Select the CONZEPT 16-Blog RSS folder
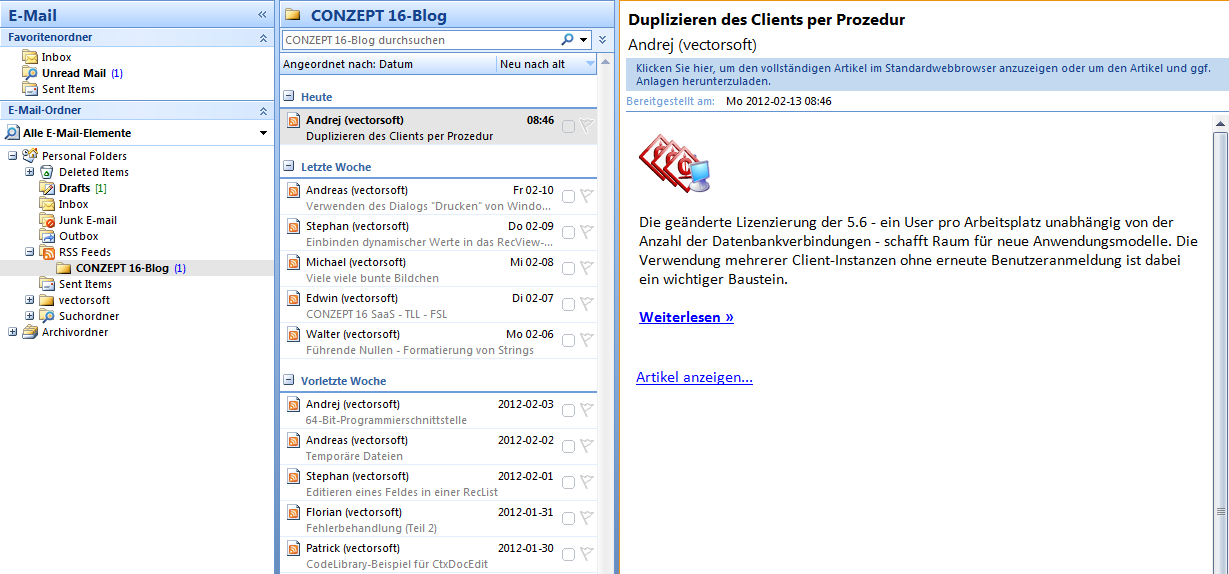The height and width of the screenshot is (574, 1229). [122, 268]
